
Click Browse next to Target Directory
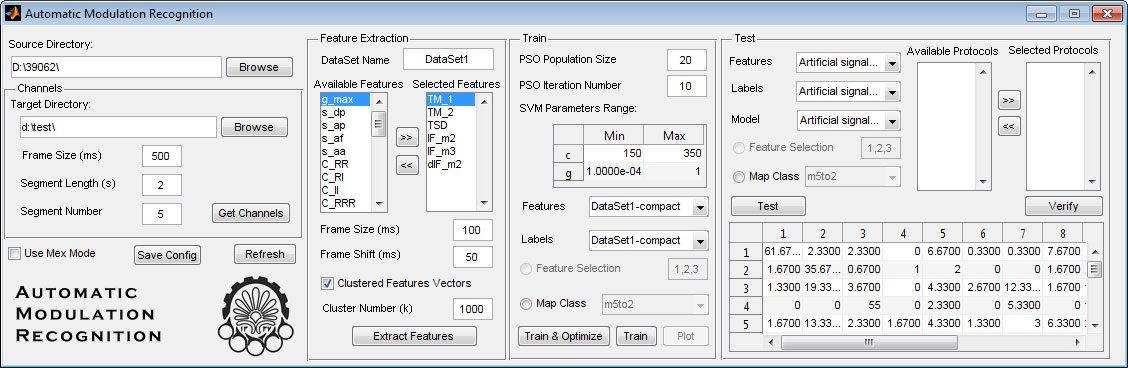pyautogui.click(x=254, y=127)
